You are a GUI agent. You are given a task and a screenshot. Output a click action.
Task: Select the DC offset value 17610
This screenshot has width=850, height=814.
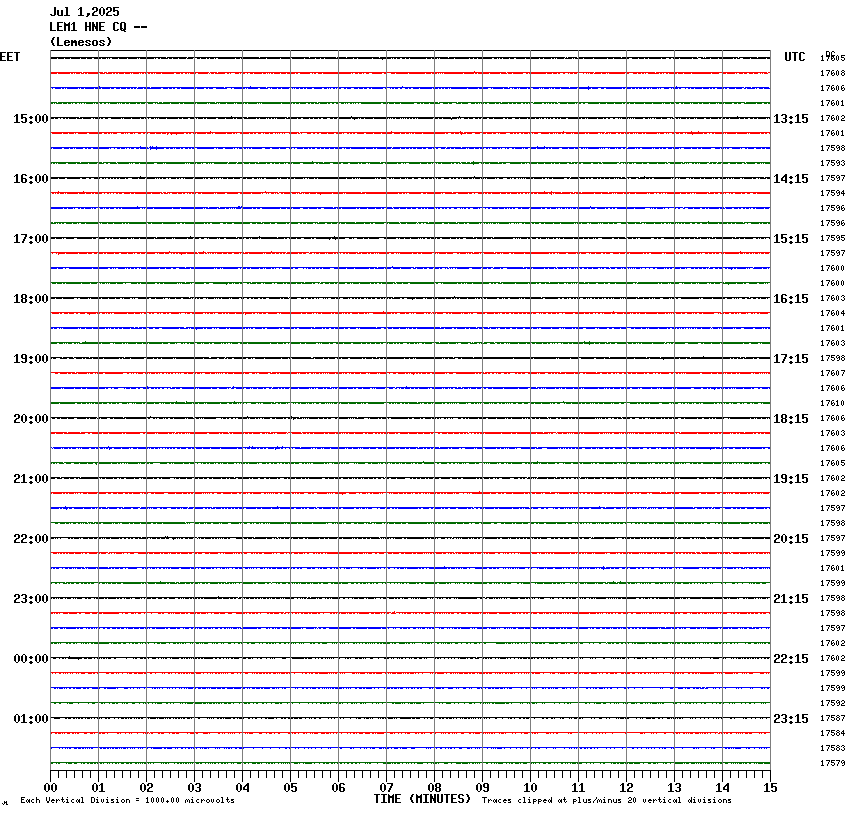pos(833,403)
